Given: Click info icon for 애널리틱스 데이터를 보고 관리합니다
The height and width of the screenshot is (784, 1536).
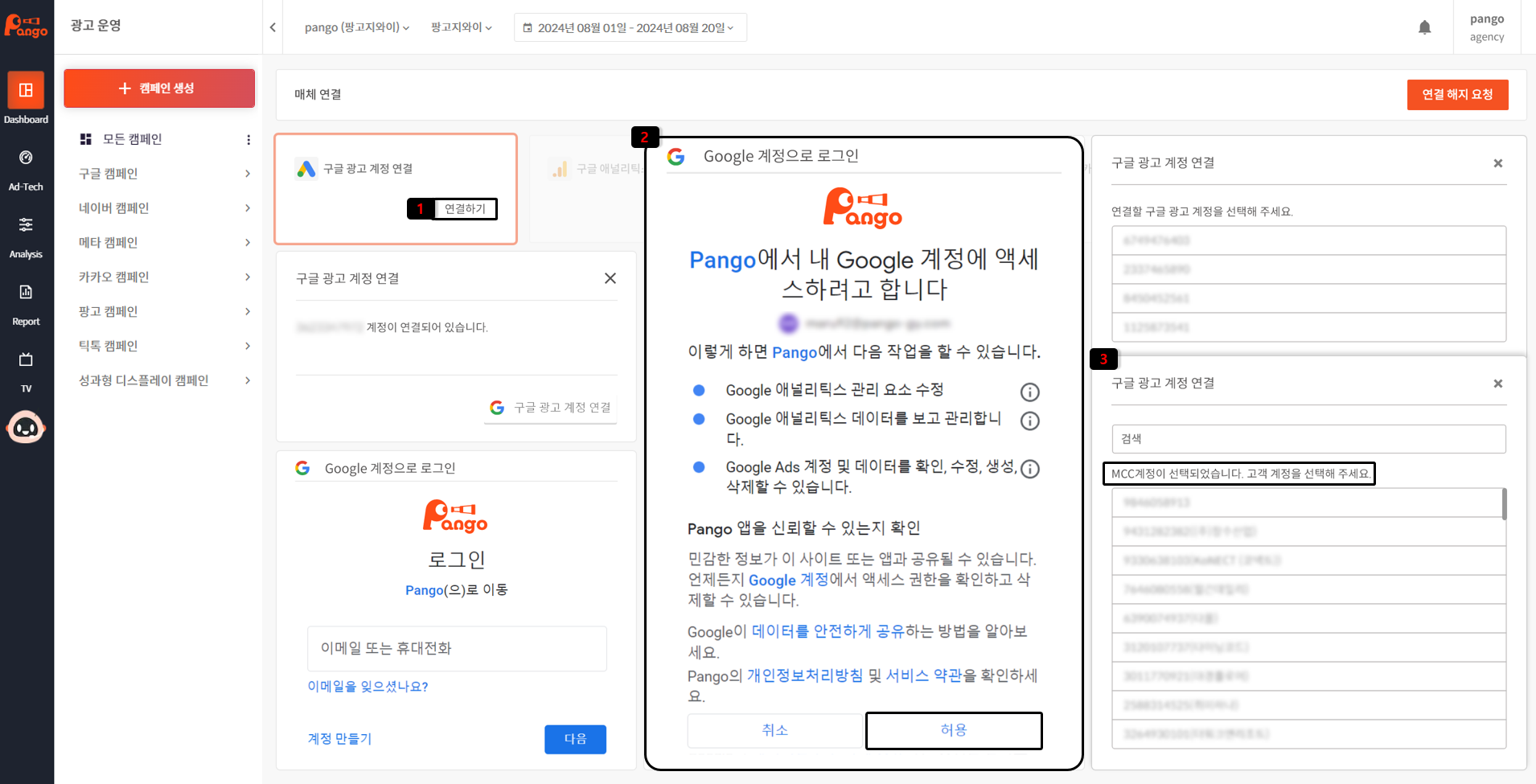Looking at the screenshot, I should [1029, 421].
